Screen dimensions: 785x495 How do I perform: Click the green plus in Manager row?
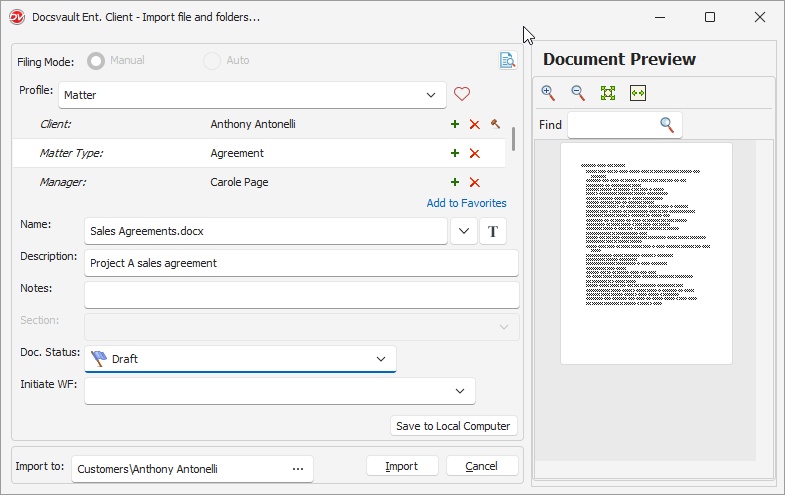(455, 182)
